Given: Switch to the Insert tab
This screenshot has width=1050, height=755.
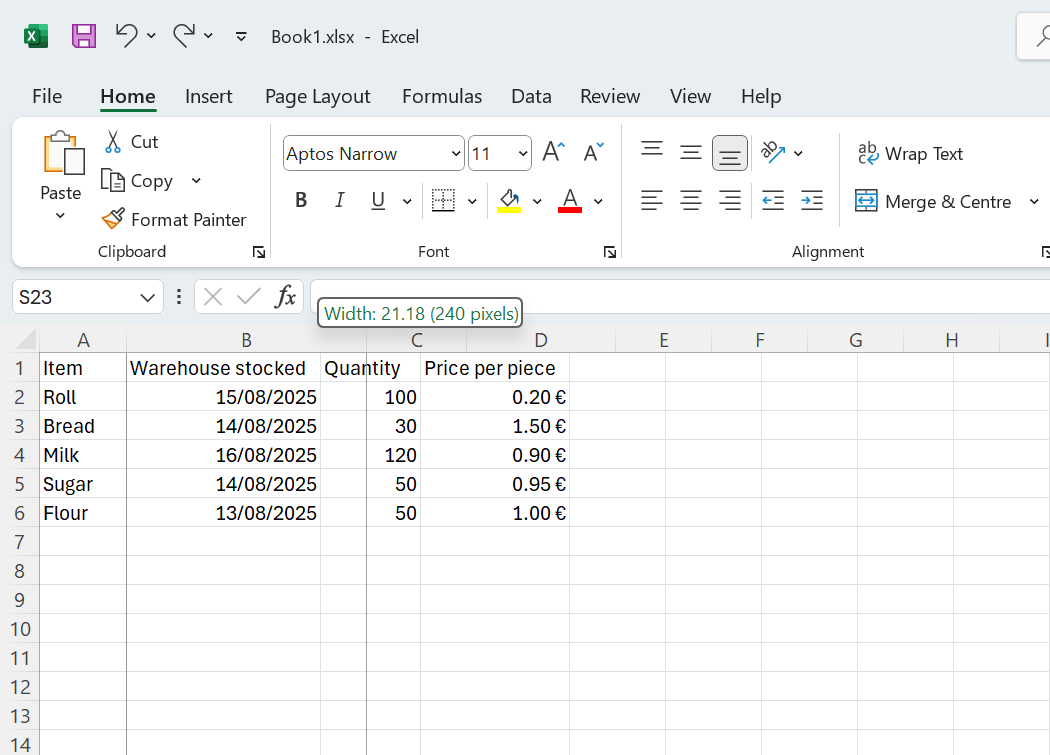Looking at the screenshot, I should (209, 96).
